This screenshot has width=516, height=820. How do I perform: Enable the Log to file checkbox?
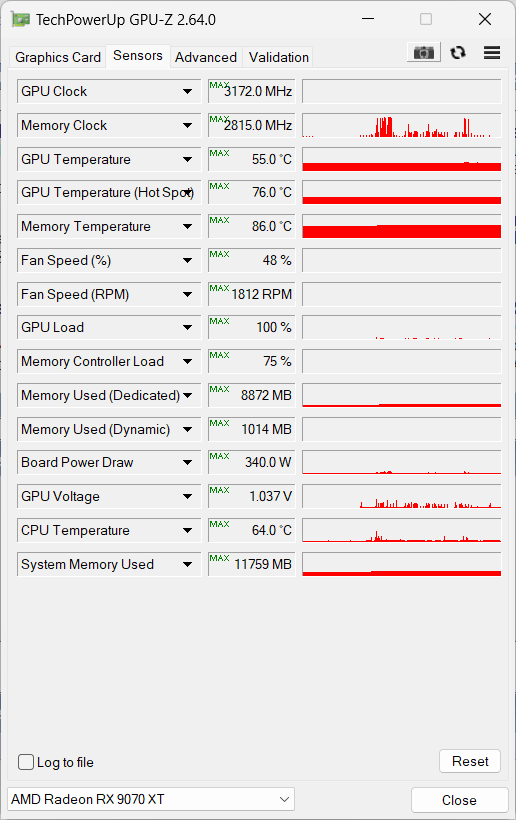26,762
